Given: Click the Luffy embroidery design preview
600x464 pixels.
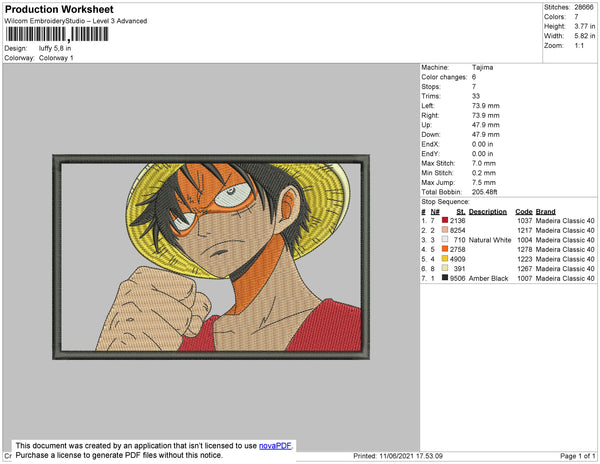Looking at the screenshot, I should click(x=211, y=257).
